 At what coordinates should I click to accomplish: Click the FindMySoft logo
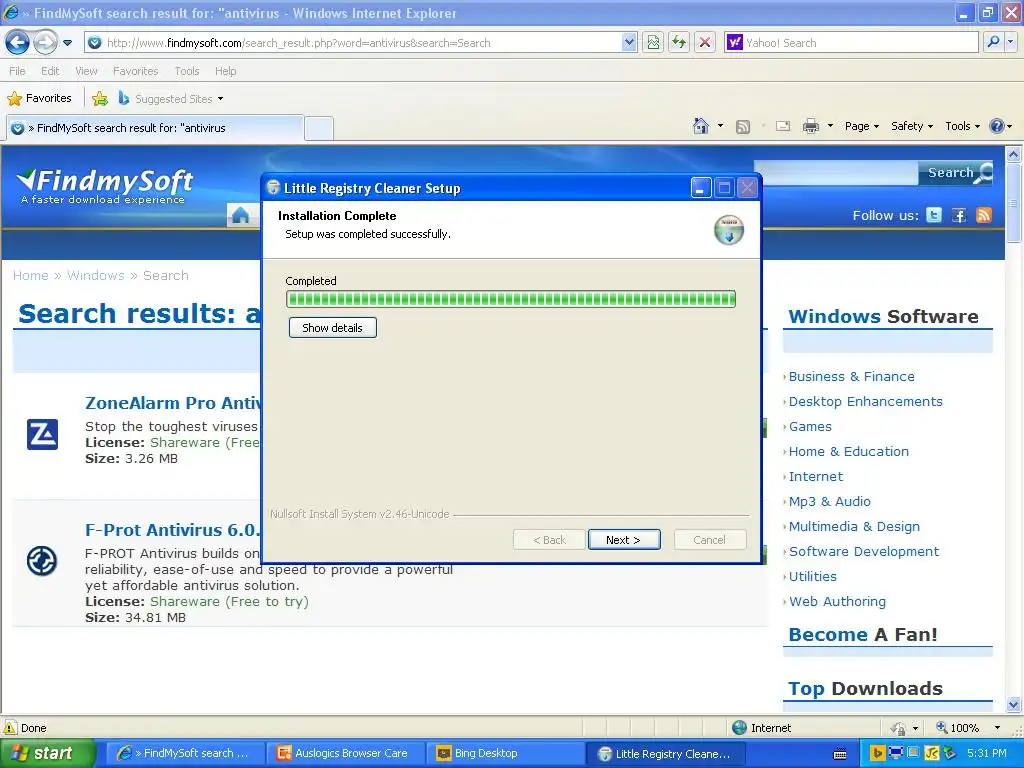[104, 185]
